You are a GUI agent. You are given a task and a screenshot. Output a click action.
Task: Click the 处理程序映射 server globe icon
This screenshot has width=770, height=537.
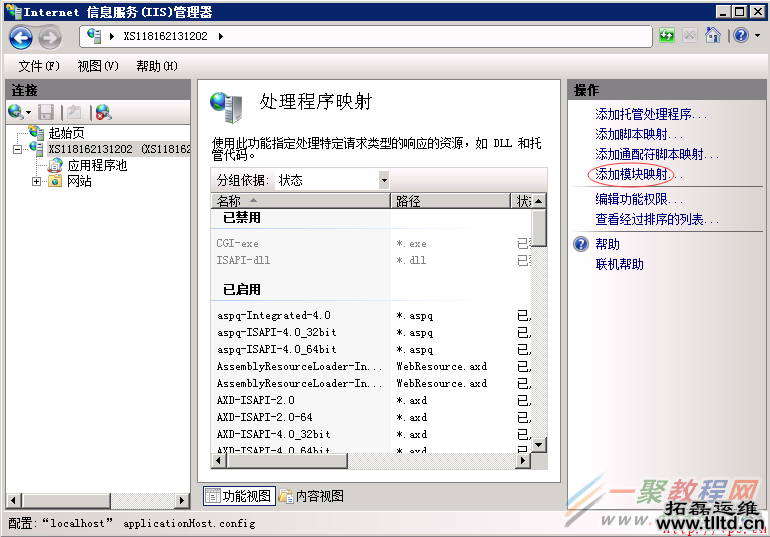(x=226, y=107)
